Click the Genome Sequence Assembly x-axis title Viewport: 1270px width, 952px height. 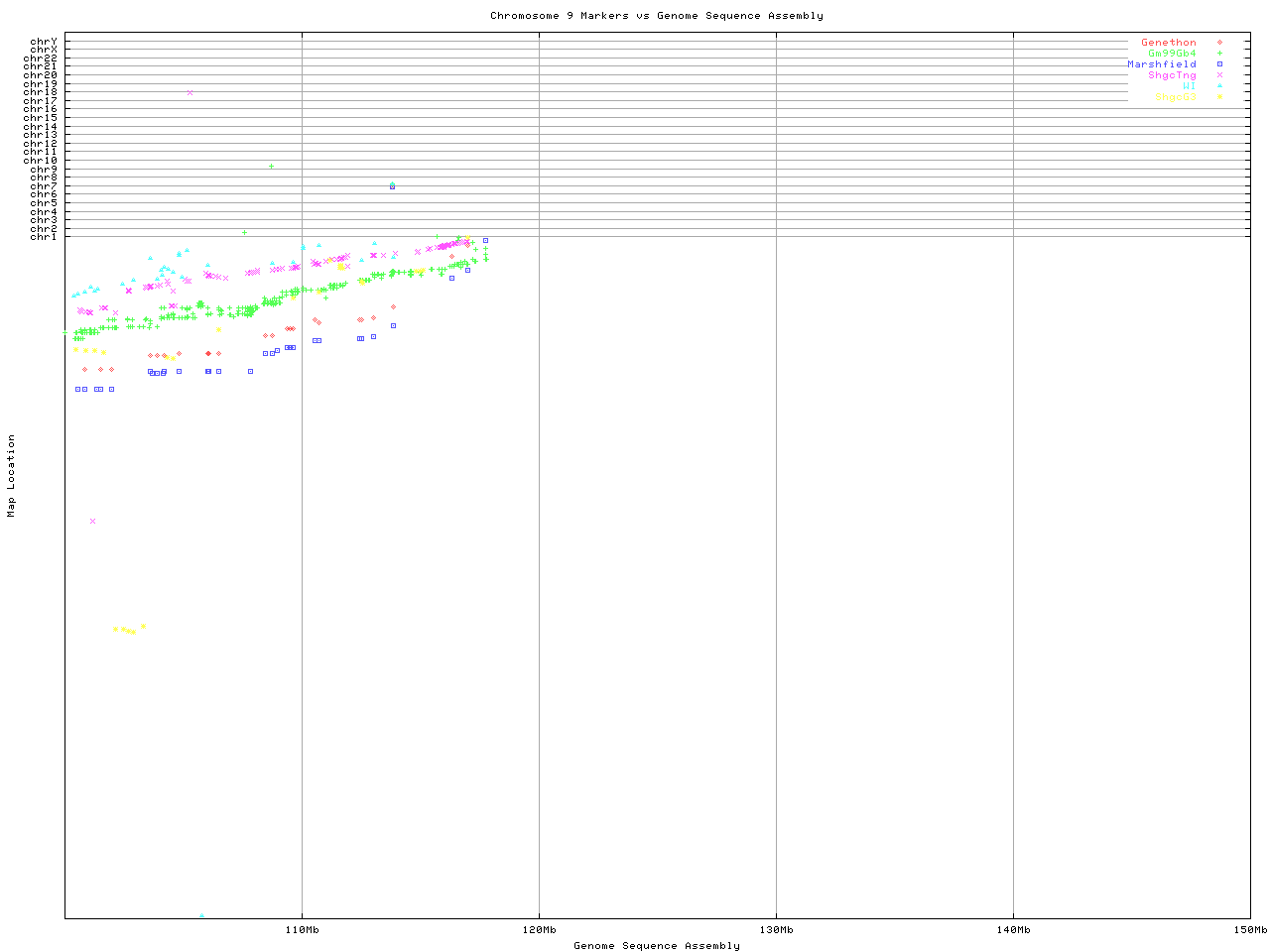coord(656,946)
